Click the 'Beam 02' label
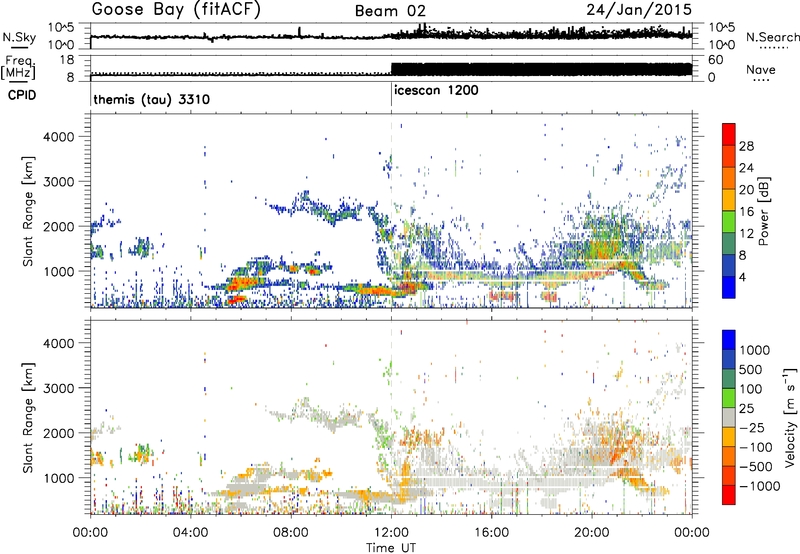 tap(390, 11)
